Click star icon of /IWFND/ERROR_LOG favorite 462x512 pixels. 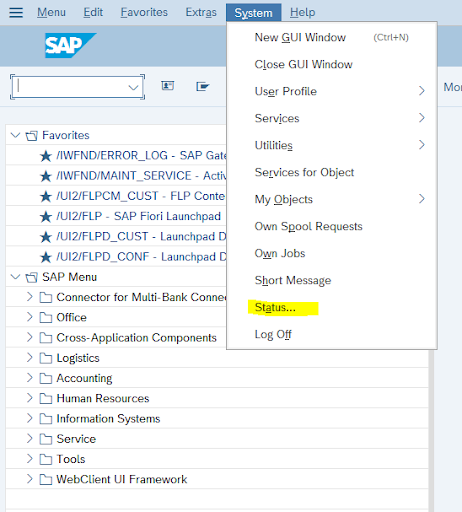click(46, 156)
